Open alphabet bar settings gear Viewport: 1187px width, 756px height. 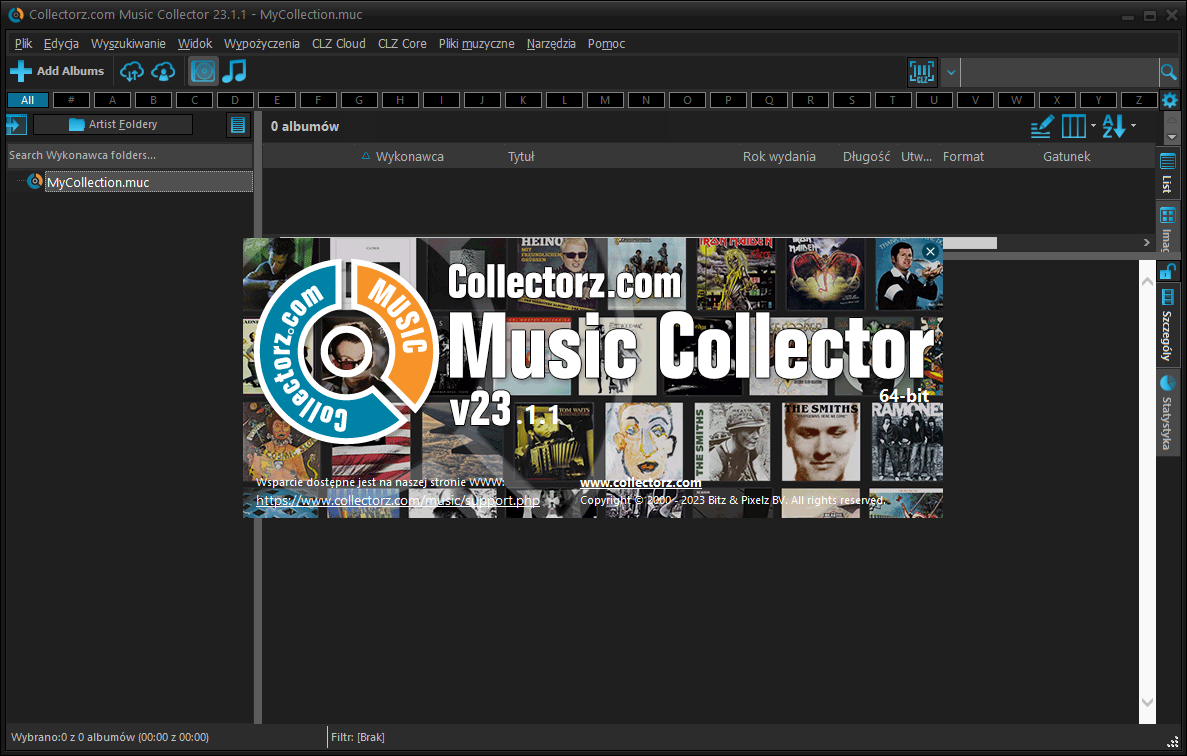1170,100
